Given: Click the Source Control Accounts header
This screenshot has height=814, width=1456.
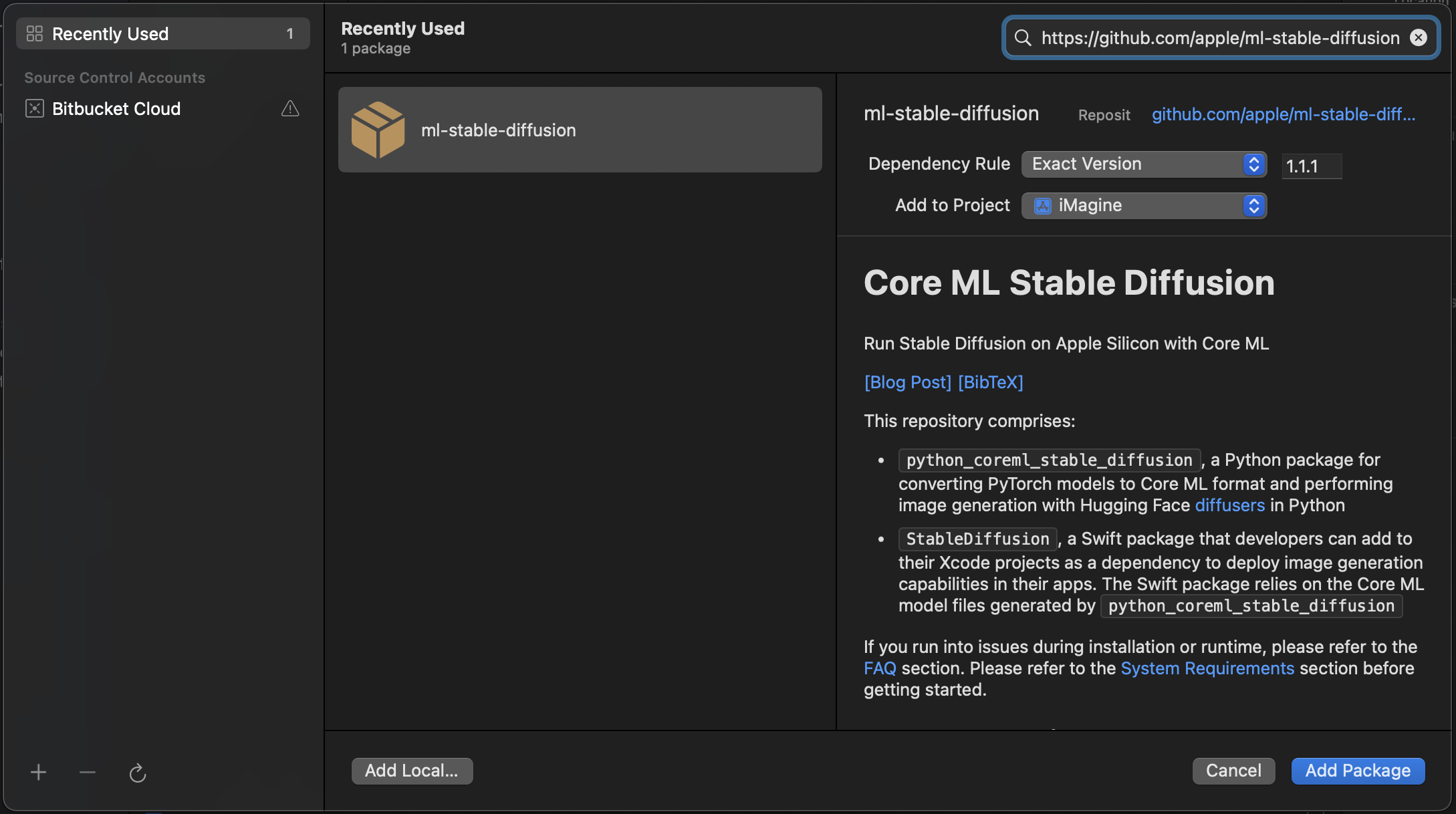Looking at the screenshot, I should (114, 78).
